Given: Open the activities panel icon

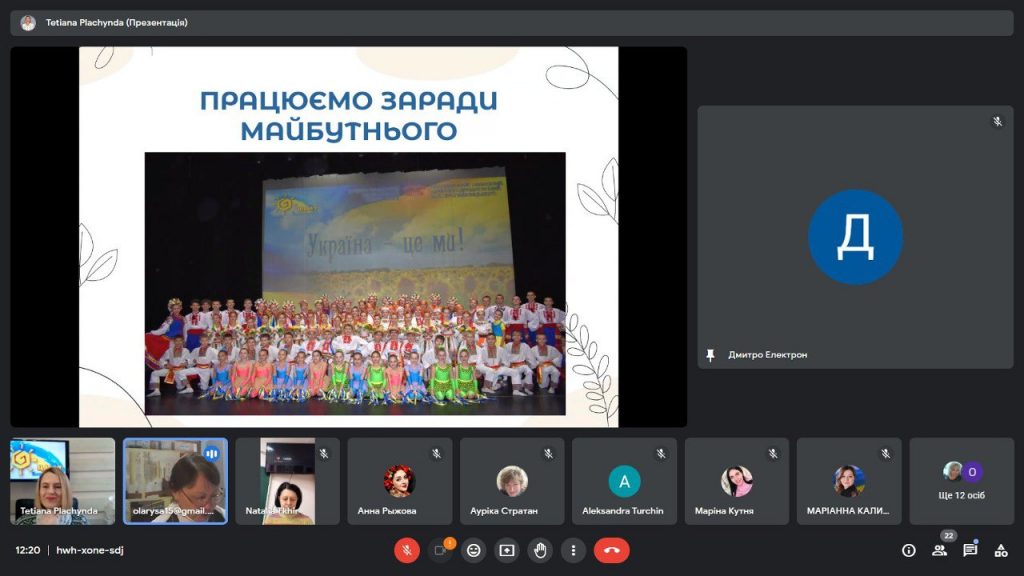Looking at the screenshot, I should [x=1000, y=550].
